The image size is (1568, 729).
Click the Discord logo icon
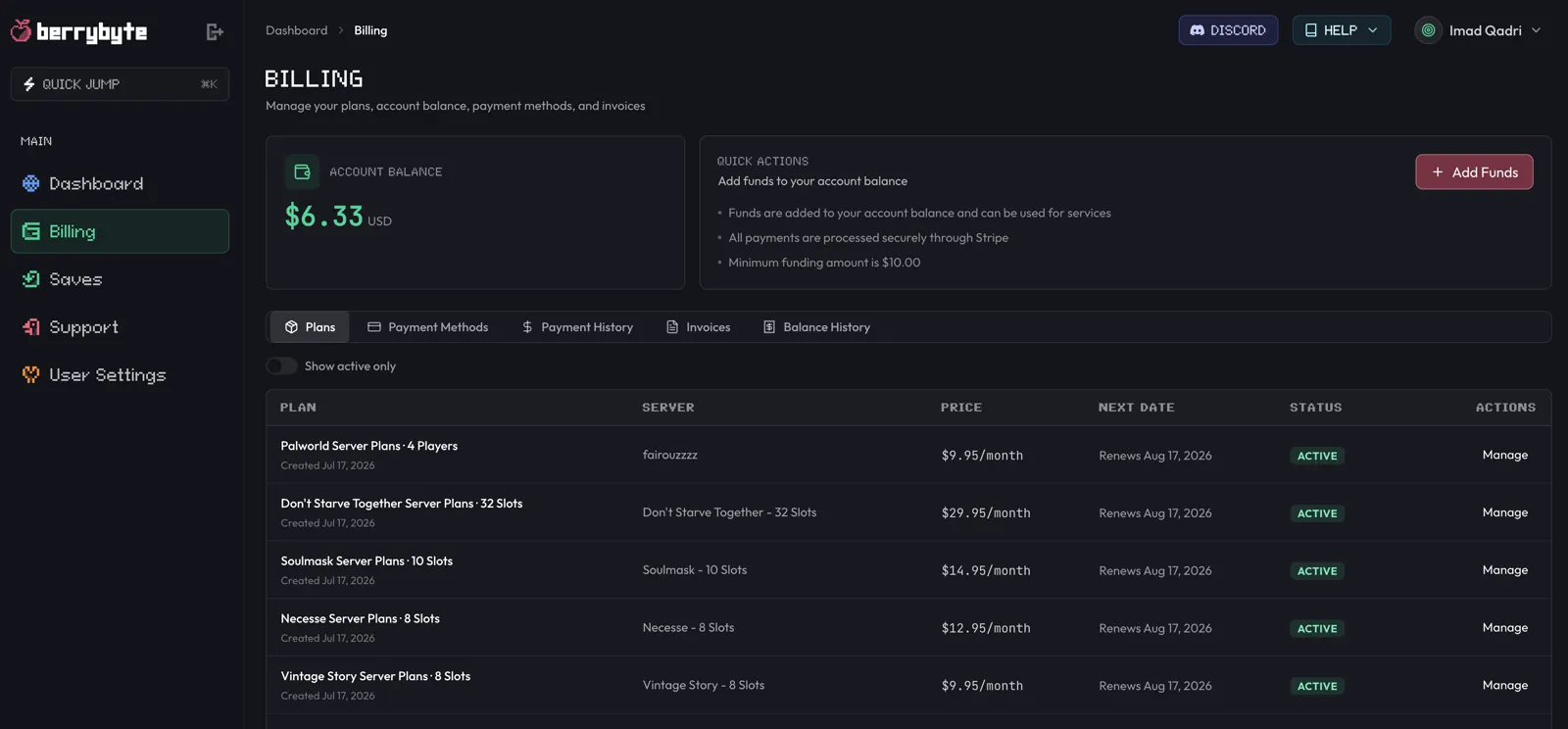(1197, 30)
